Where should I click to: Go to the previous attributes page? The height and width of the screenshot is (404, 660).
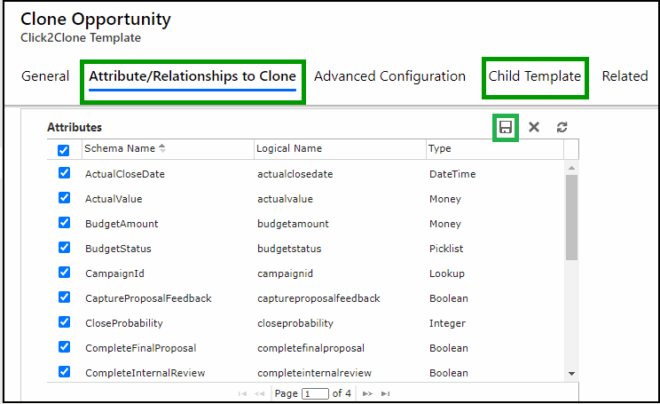[x=261, y=394]
